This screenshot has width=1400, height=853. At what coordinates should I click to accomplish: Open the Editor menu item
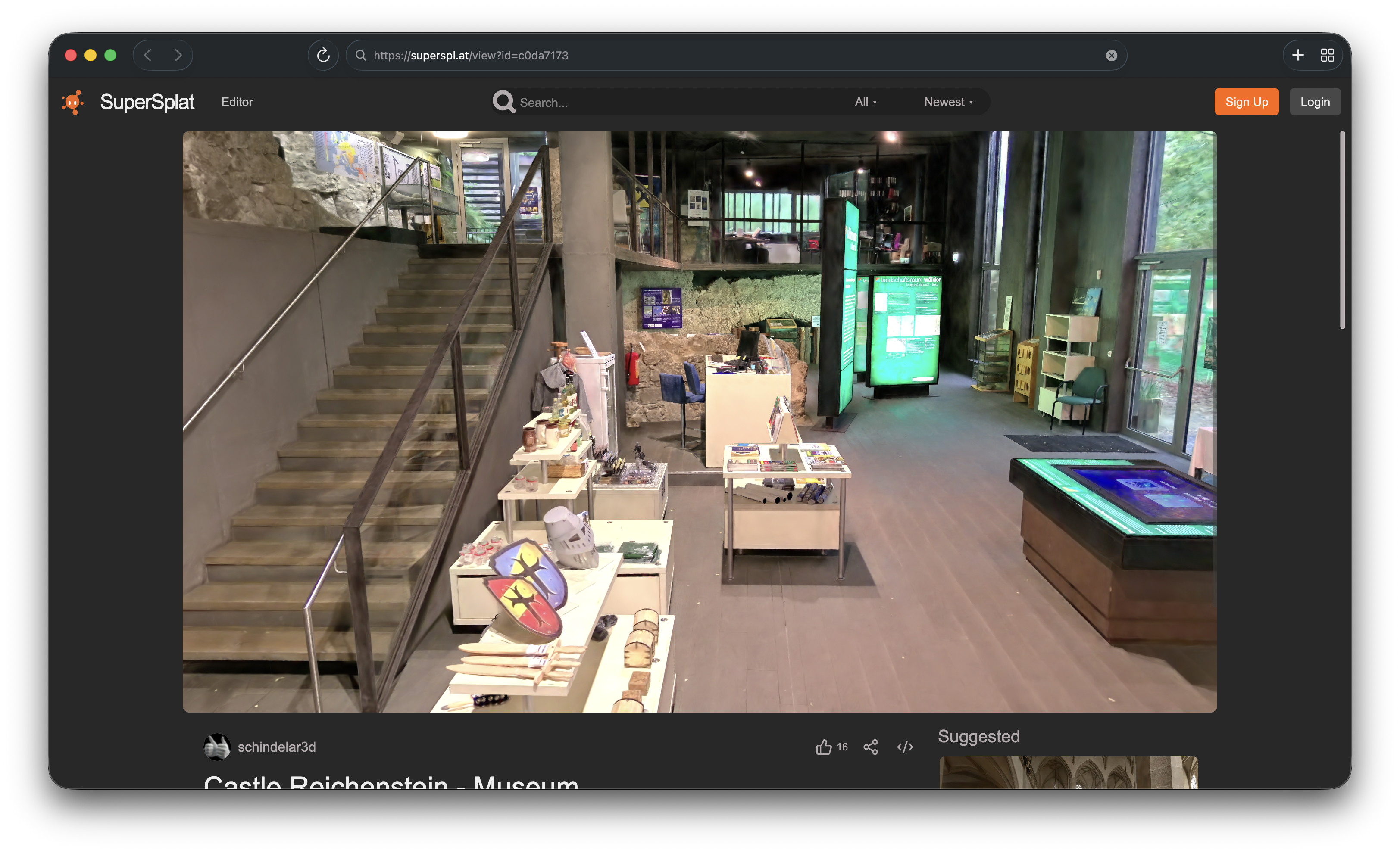tap(237, 102)
